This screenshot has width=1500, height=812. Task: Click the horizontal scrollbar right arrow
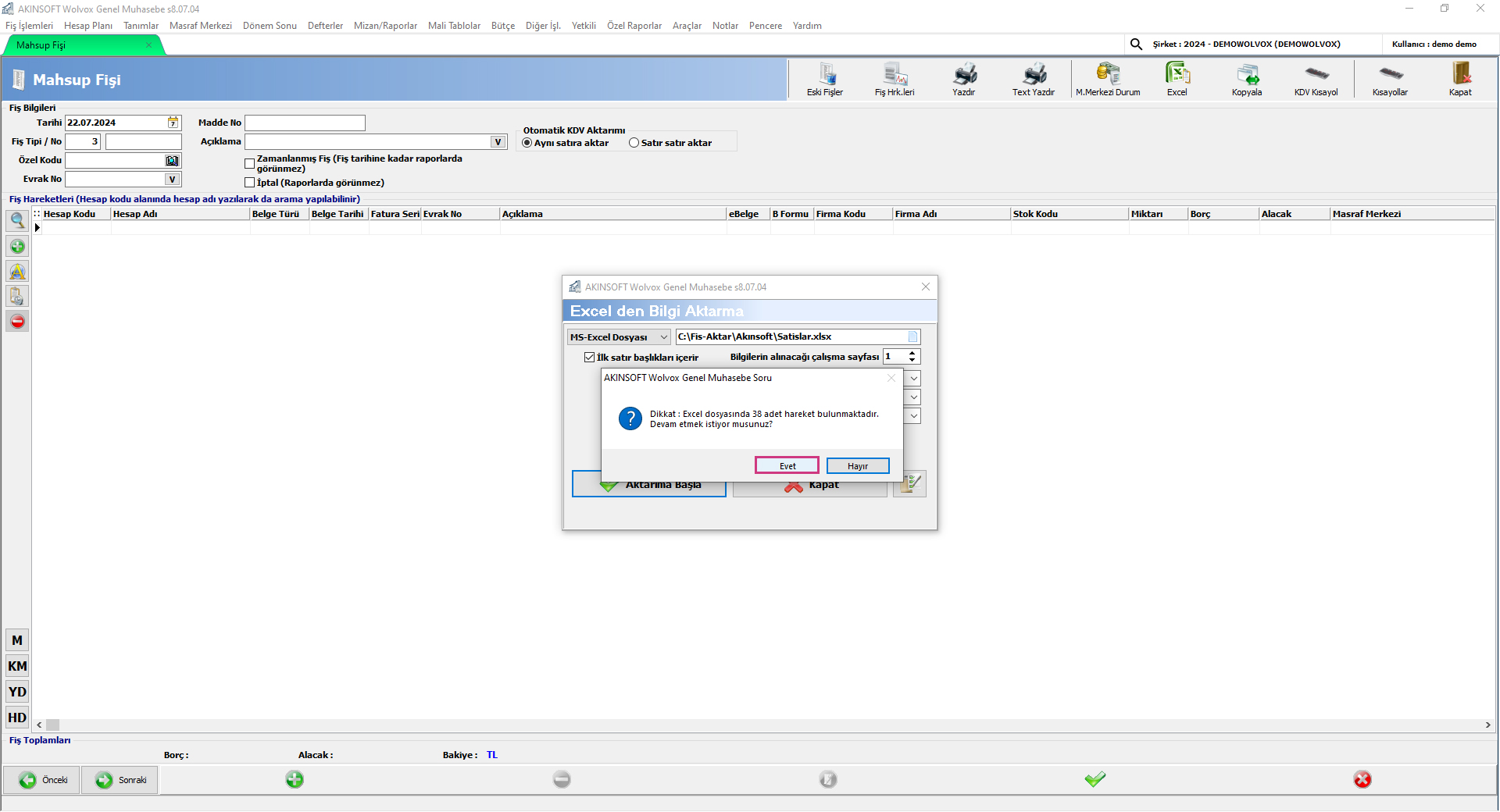[x=1487, y=725]
